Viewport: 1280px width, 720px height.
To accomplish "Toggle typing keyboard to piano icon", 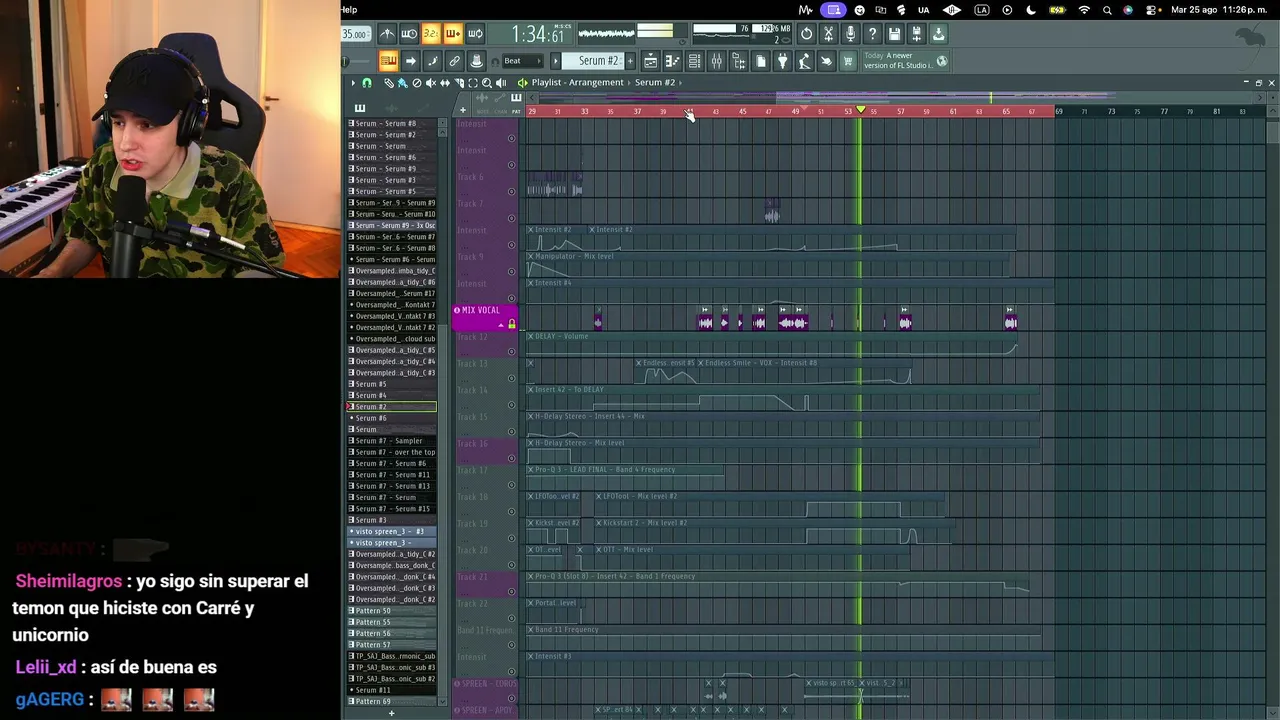I will pos(388,61).
